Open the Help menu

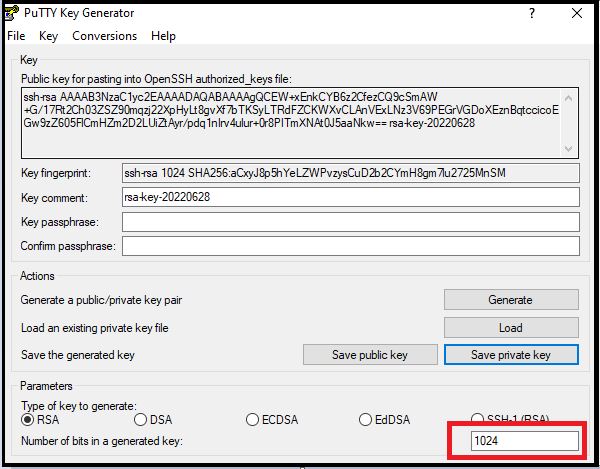163,36
